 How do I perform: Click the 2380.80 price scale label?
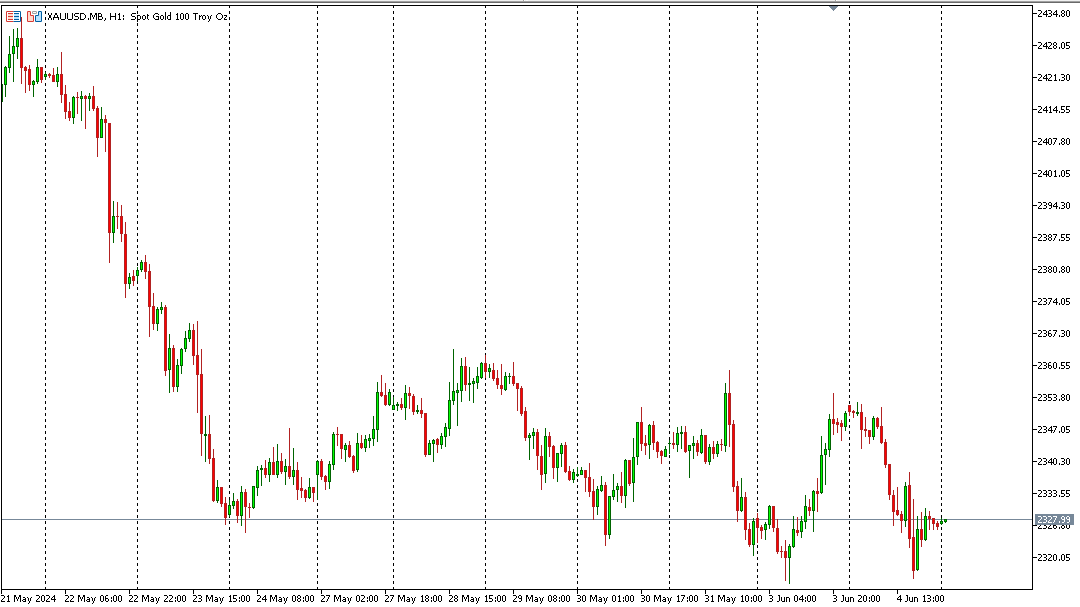tap(1054, 269)
